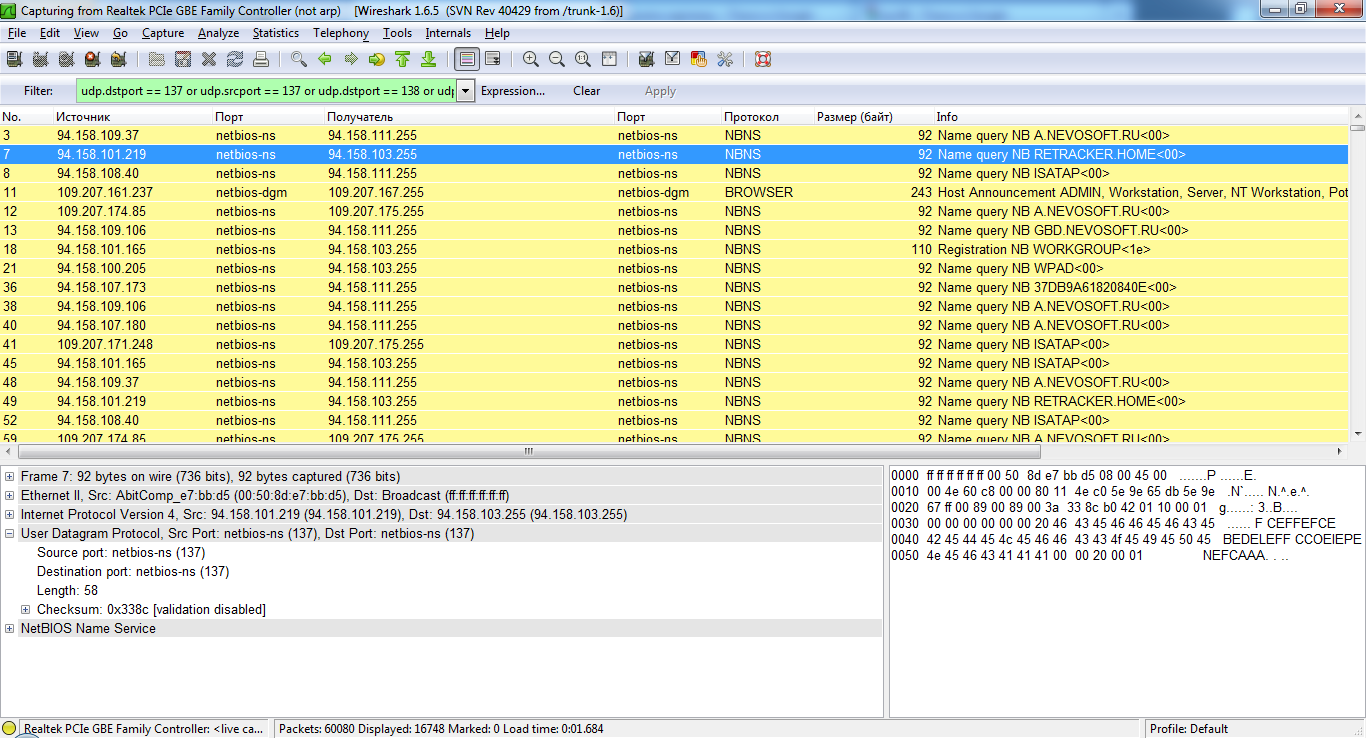Sort by the Получатель column header
The width and height of the screenshot is (1366, 738).
click(469, 117)
